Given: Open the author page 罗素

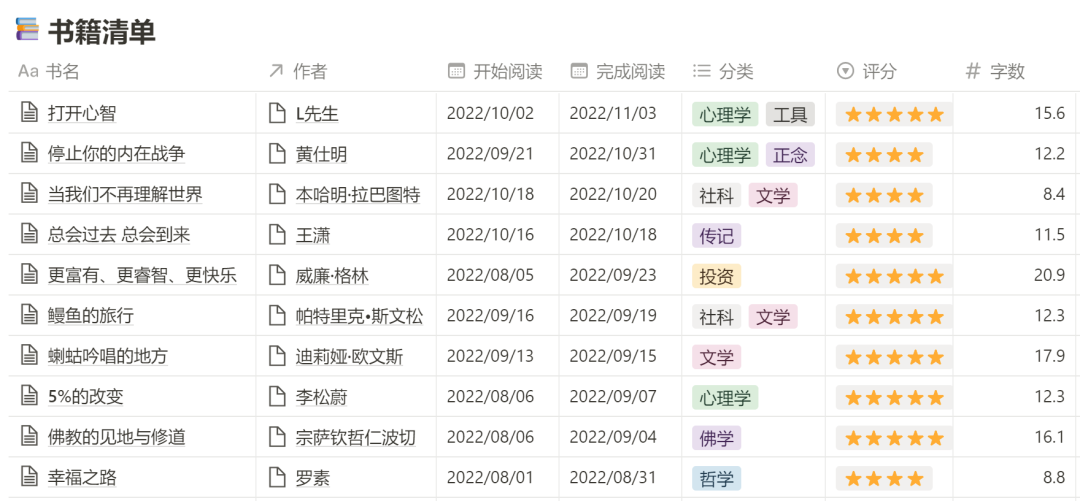Looking at the screenshot, I should coord(312,478).
